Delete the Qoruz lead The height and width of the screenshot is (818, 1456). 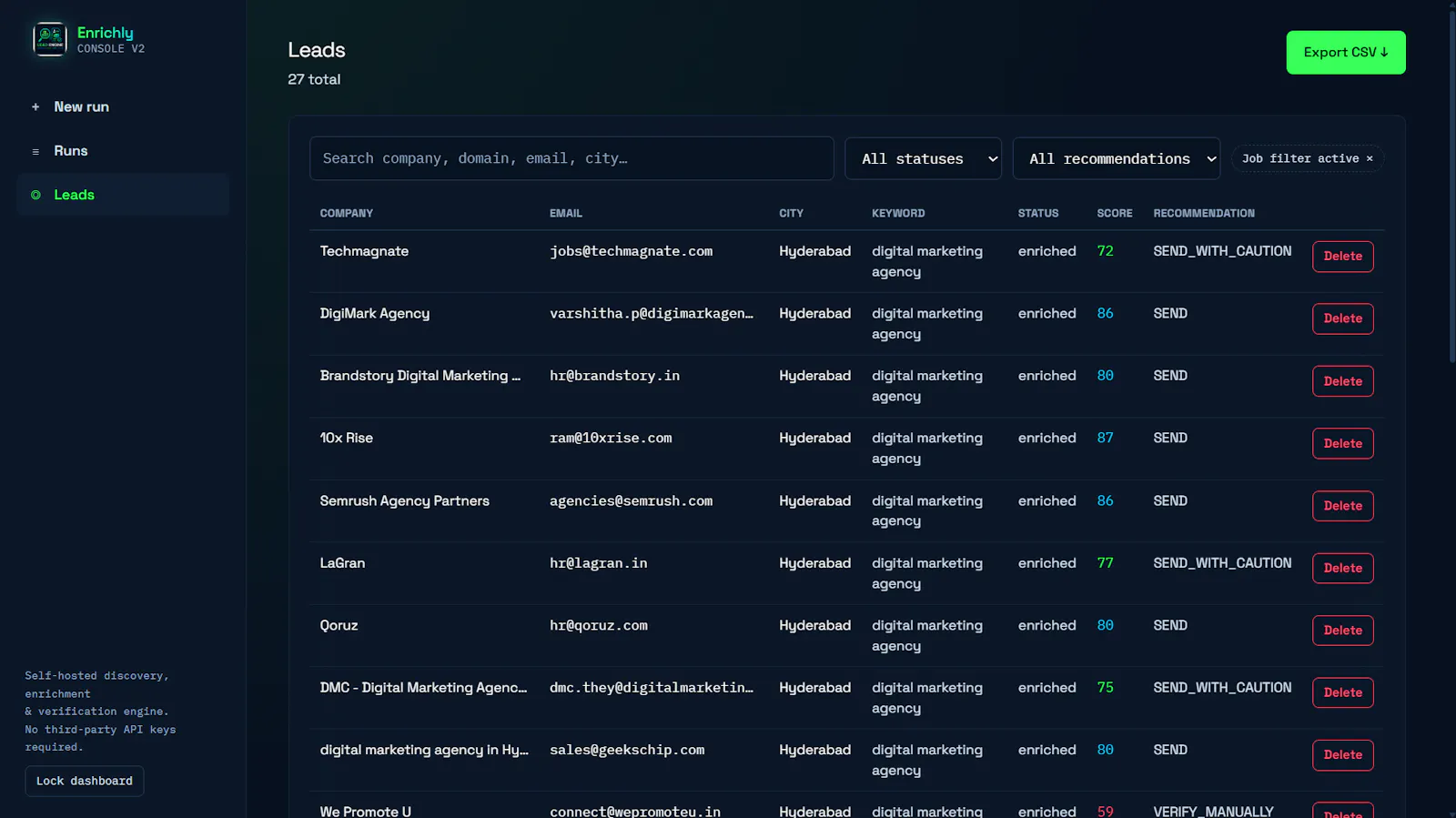pyautogui.click(x=1343, y=631)
